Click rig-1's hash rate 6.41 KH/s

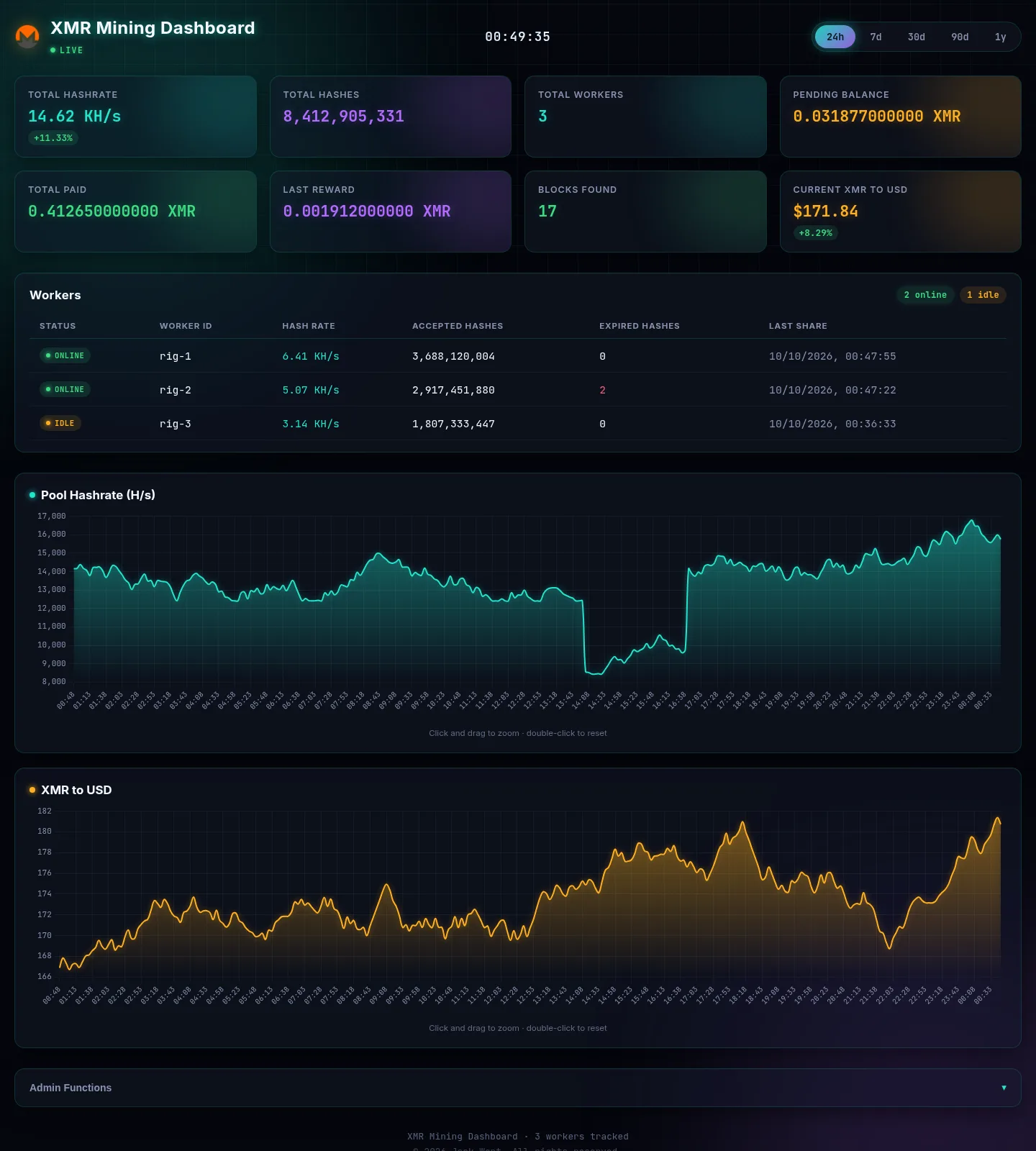(x=311, y=356)
